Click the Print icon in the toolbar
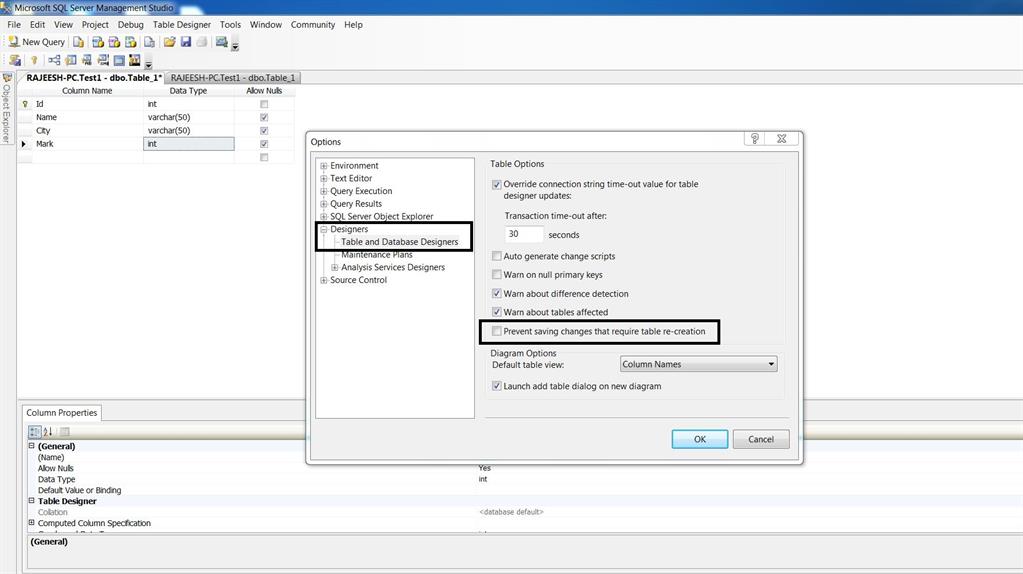 pos(202,42)
